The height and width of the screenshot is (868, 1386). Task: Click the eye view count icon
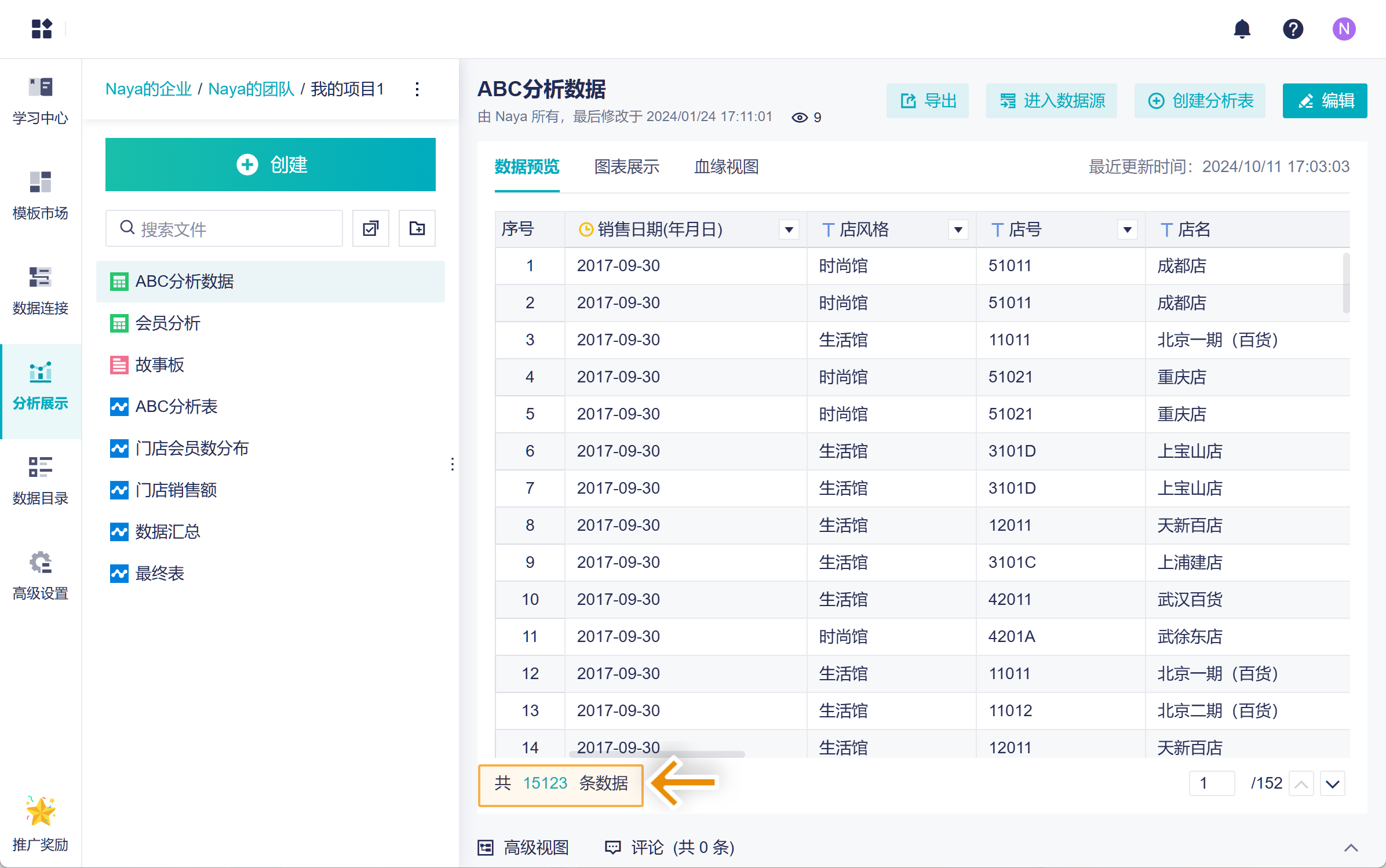tap(799, 118)
